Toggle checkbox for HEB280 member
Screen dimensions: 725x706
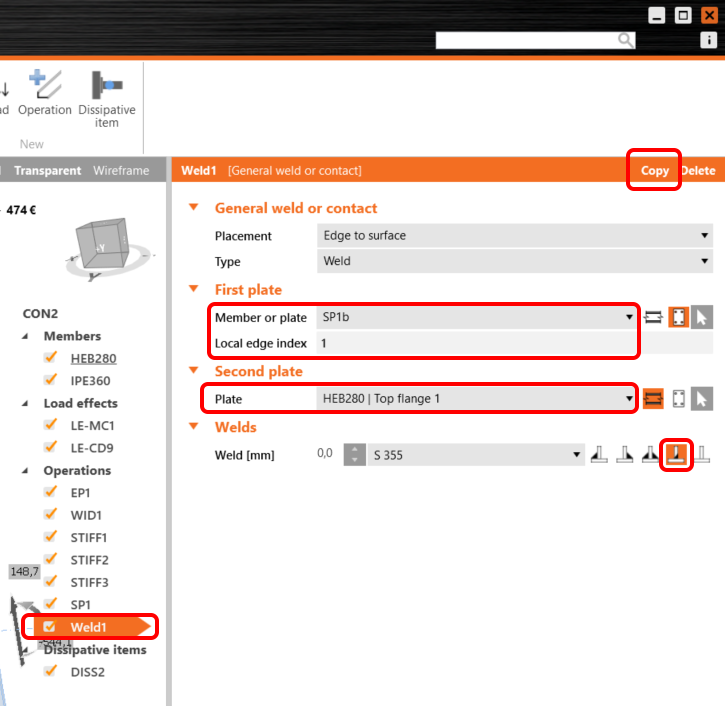pos(50,357)
